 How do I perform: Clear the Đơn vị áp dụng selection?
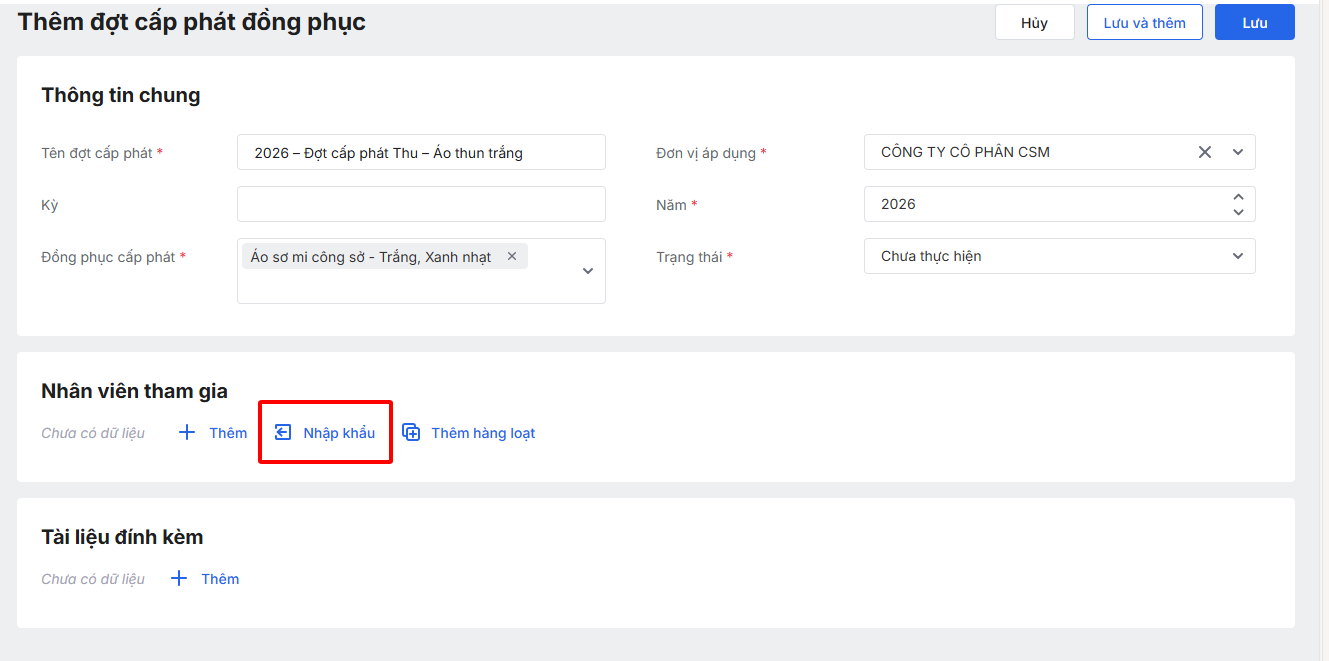pyautogui.click(x=1205, y=153)
